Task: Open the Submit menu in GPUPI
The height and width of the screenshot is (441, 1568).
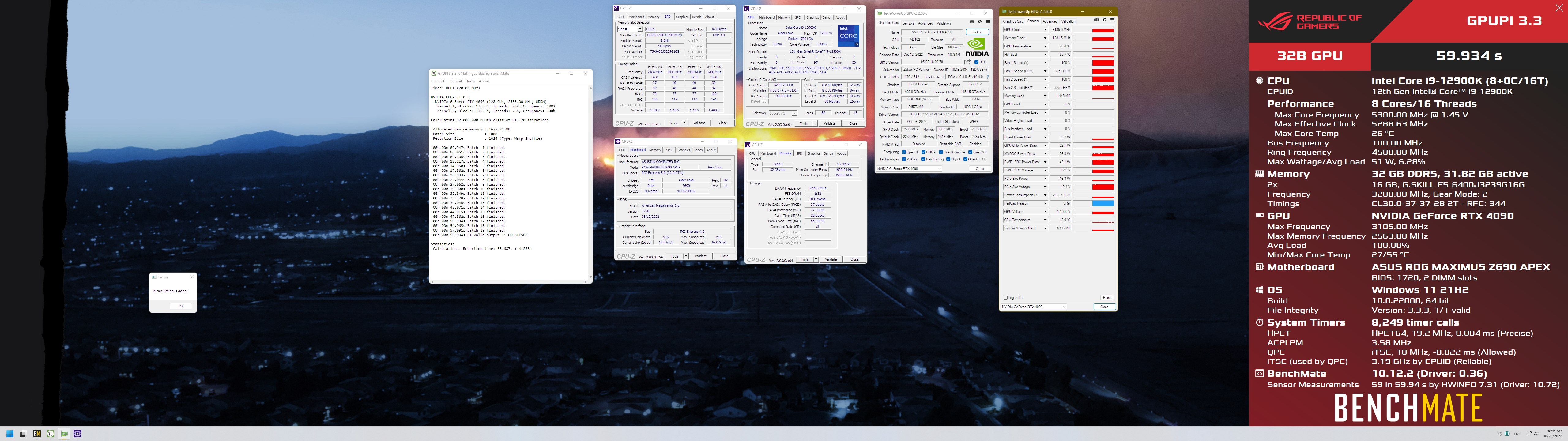Action: [456, 81]
